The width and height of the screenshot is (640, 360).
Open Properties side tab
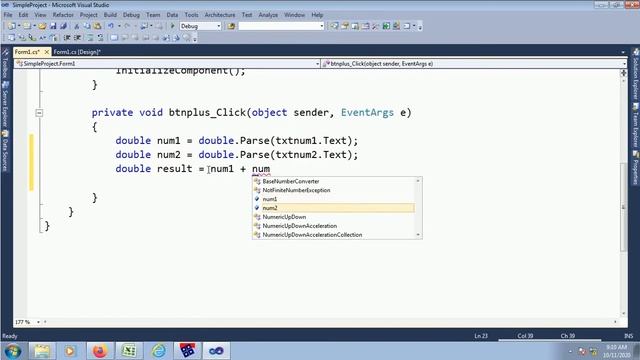point(636,168)
